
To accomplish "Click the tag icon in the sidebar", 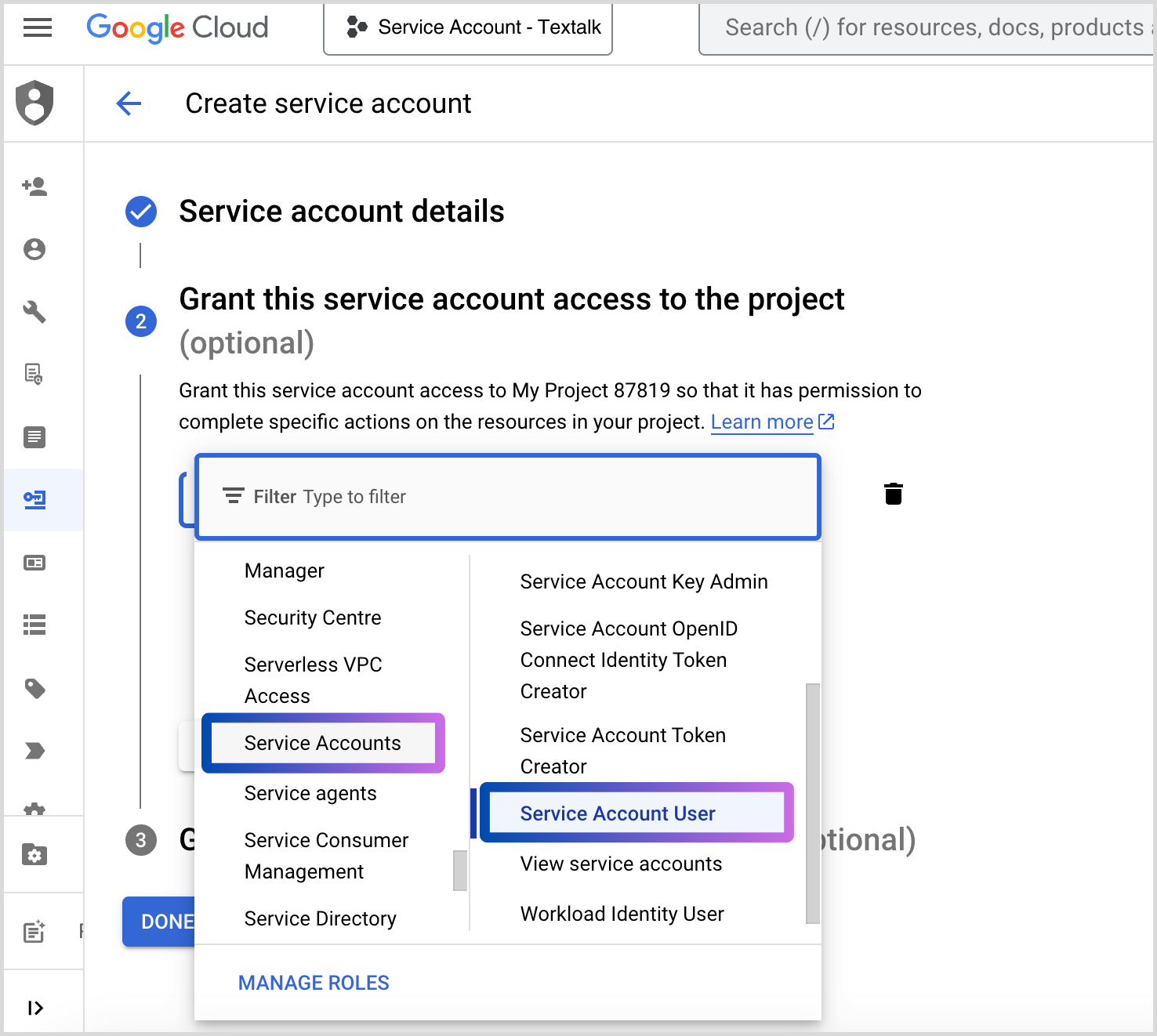I will pyautogui.click(x=34, y=688).
